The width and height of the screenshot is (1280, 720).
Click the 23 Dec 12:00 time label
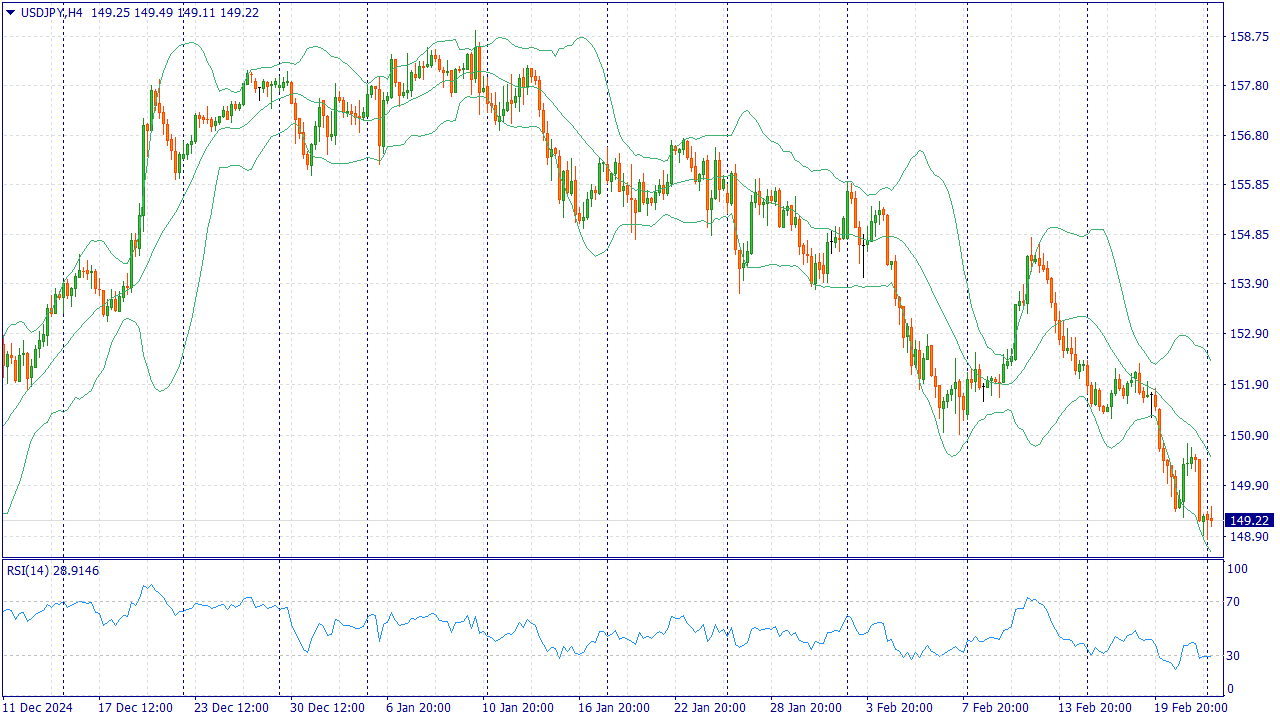coord(231,708)
